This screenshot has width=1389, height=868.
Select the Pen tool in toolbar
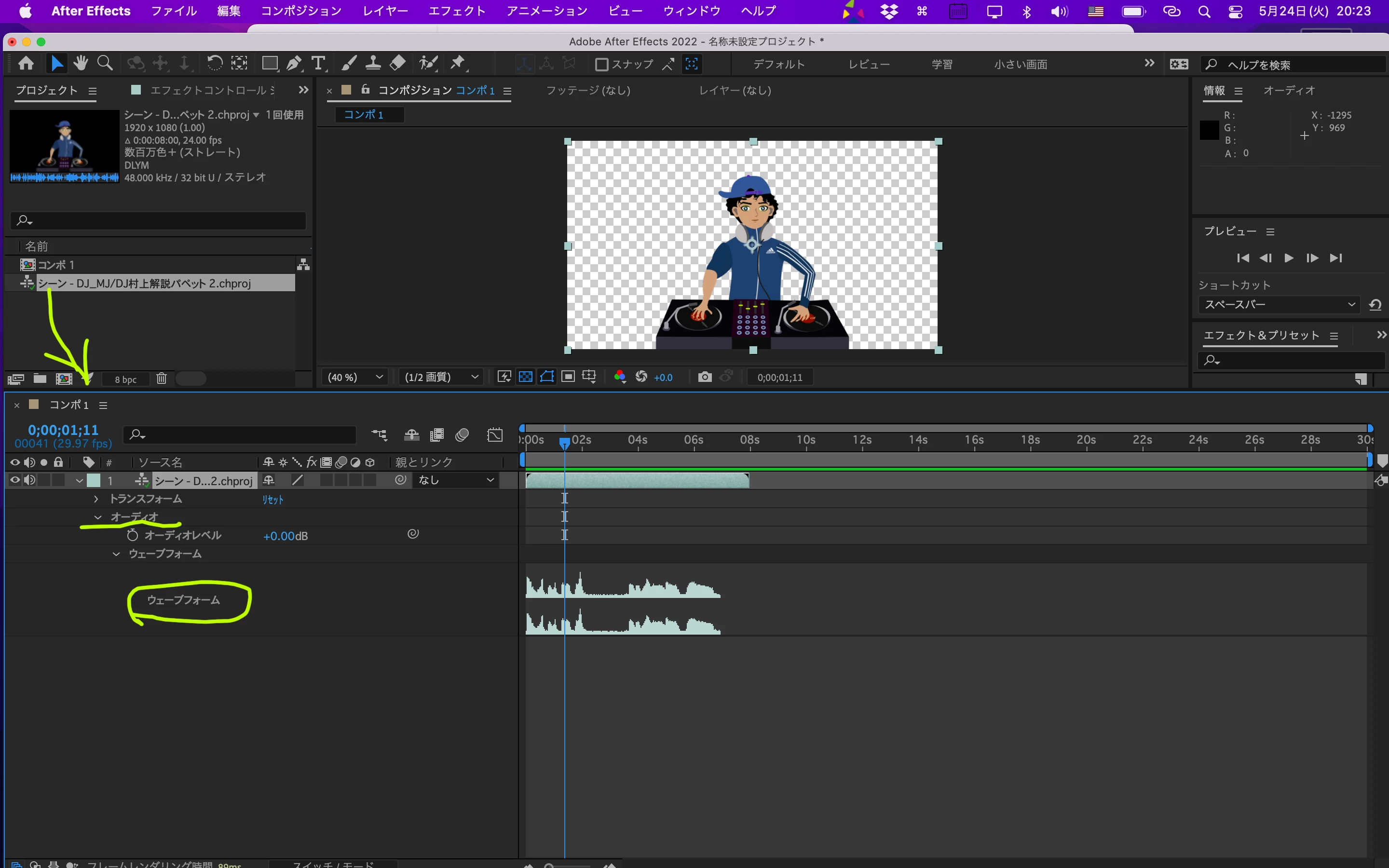(x=293, y=63)
